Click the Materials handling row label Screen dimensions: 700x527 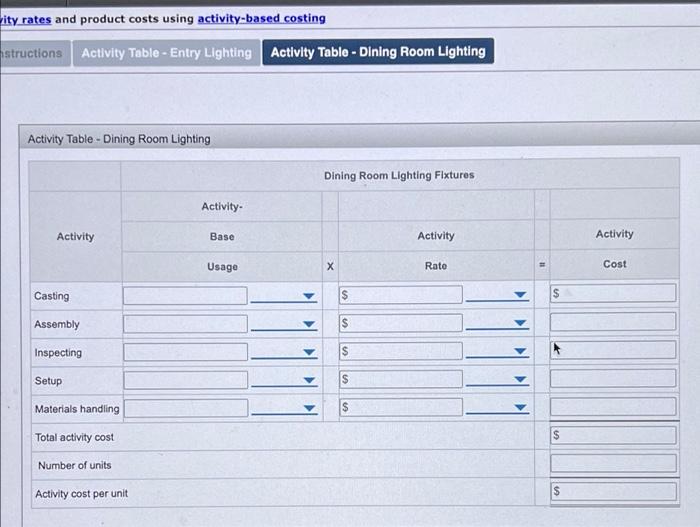tap(77, 409)
